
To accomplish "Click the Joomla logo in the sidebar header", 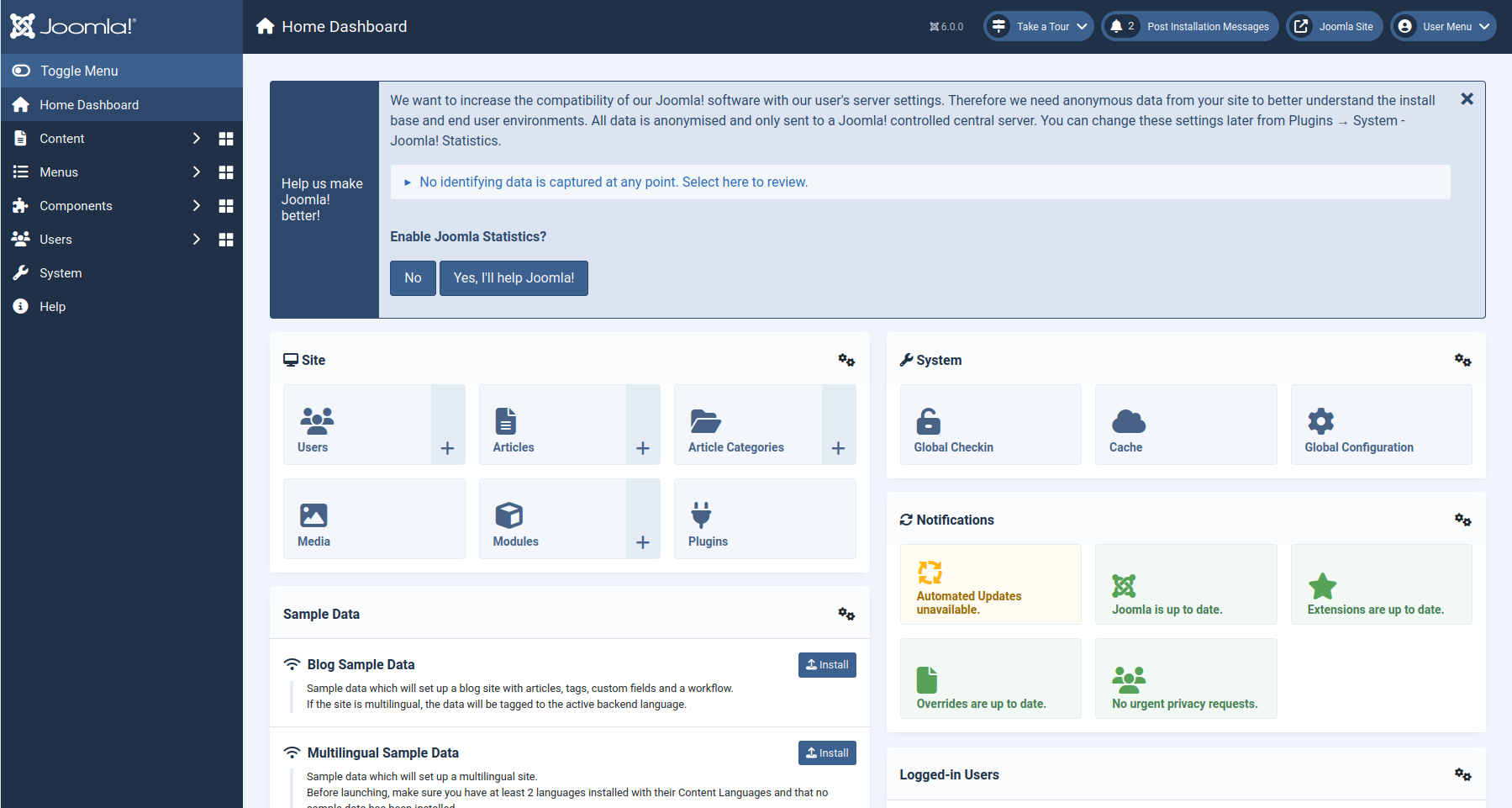I will (x=72, y=26).
